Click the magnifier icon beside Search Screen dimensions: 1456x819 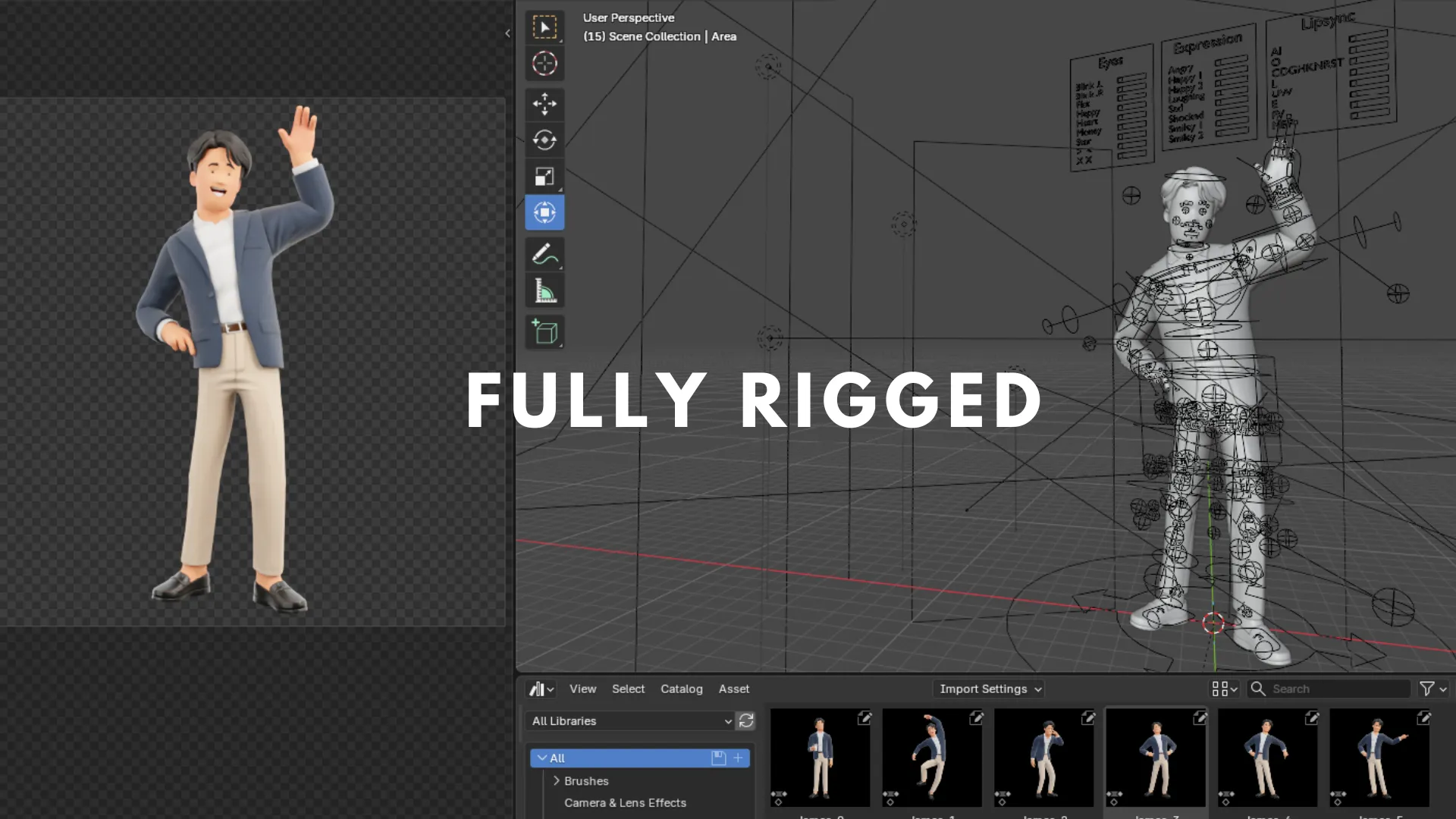[x=1258, y=689]
